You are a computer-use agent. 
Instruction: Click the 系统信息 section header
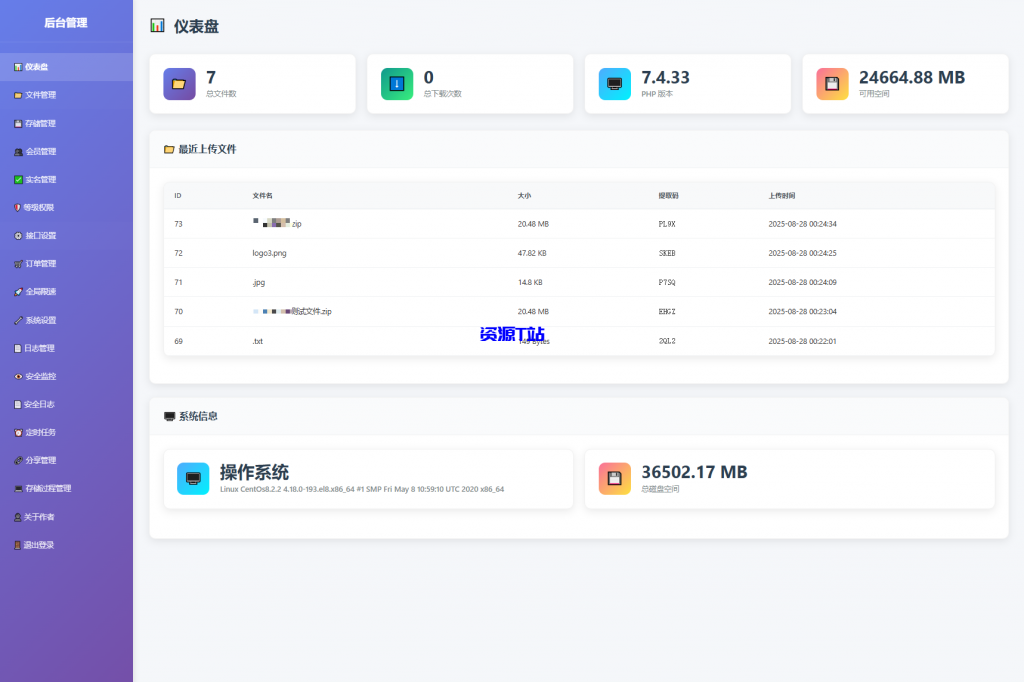196,416
